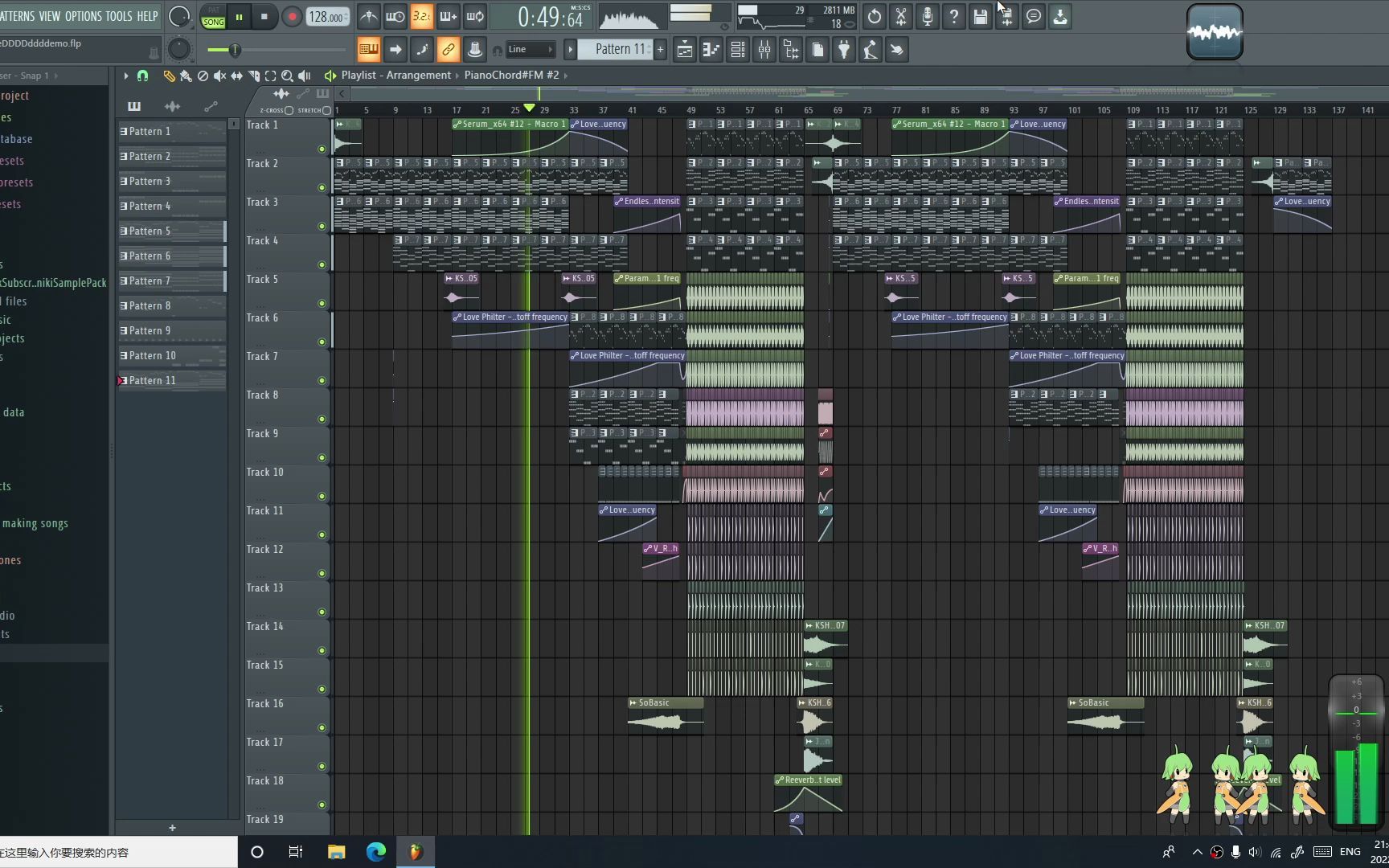Viewport: 1389px width, 868px height.
Task: Expand the arrow after Playlist - Arrangement
Action: click(457, 76)
